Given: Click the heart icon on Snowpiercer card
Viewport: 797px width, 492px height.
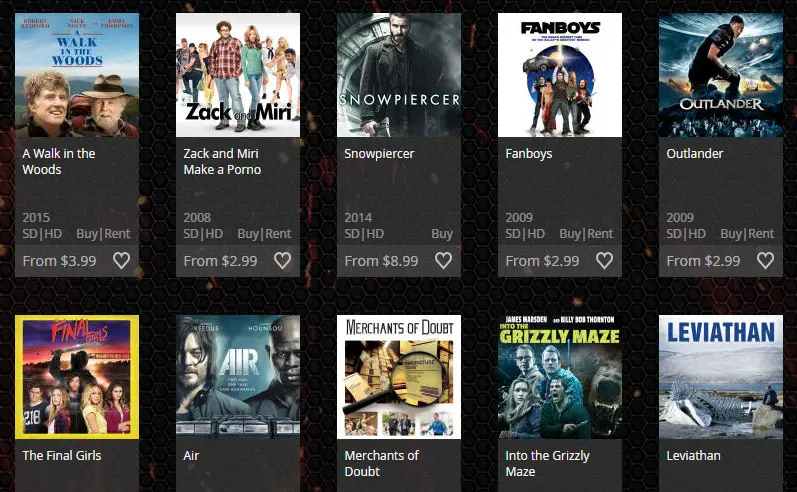Looking at the screenshot, I should (x=443, y=261).
